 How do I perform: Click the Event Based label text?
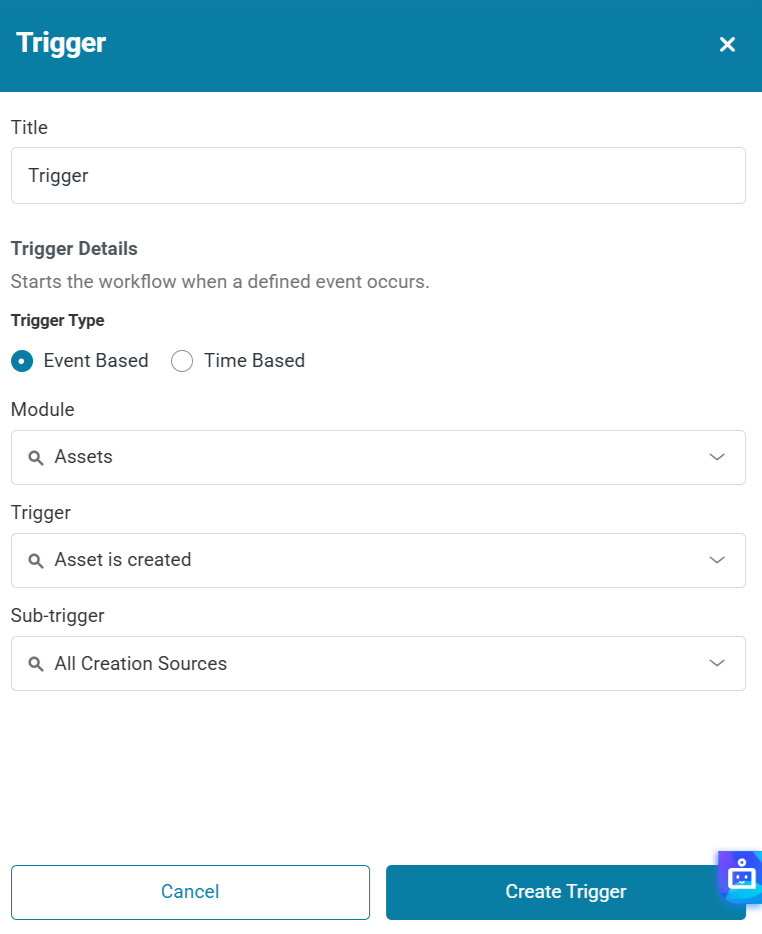click(x=96, y=361)
